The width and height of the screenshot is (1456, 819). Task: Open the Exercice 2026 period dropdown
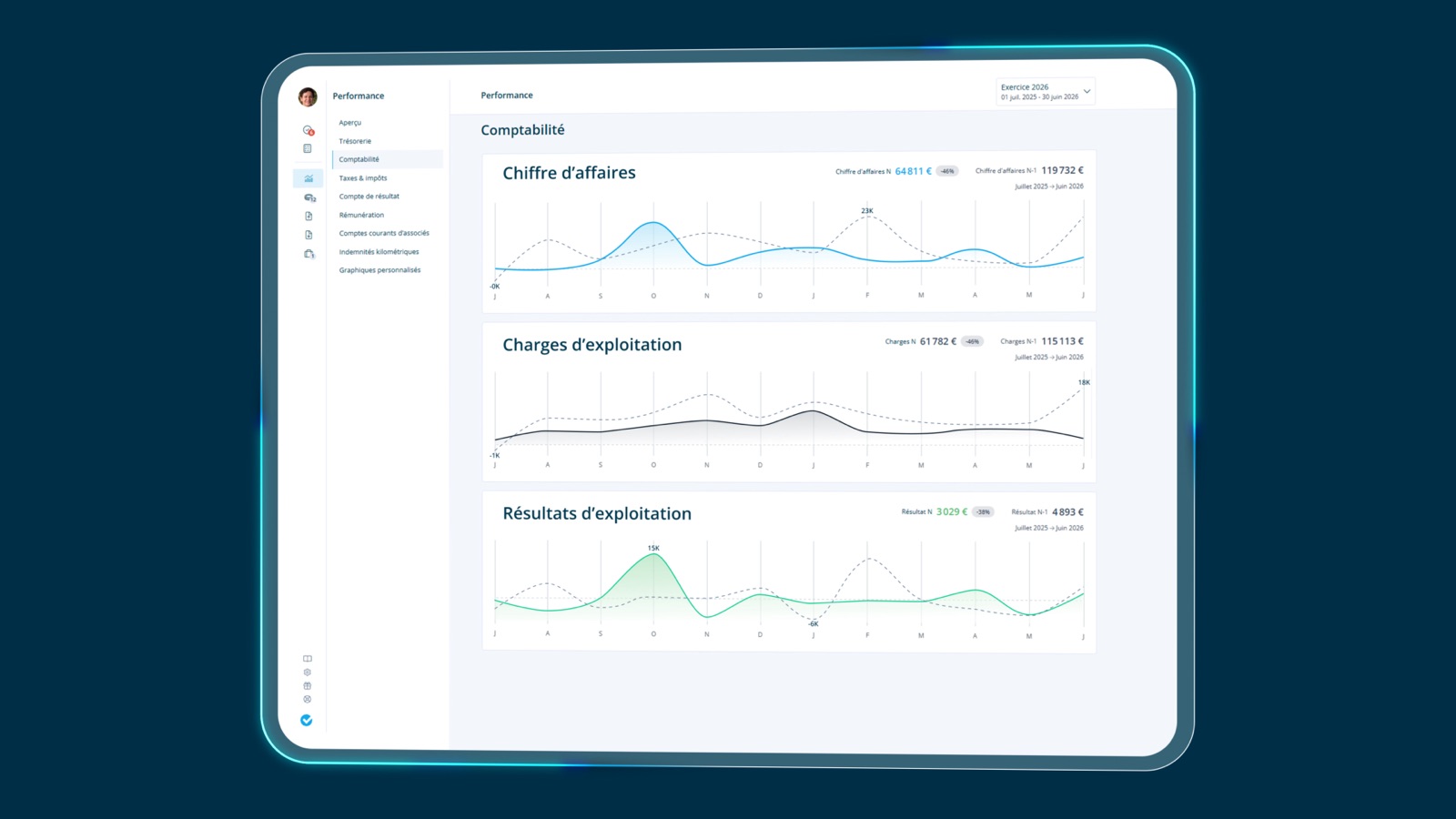point(1046,92)
